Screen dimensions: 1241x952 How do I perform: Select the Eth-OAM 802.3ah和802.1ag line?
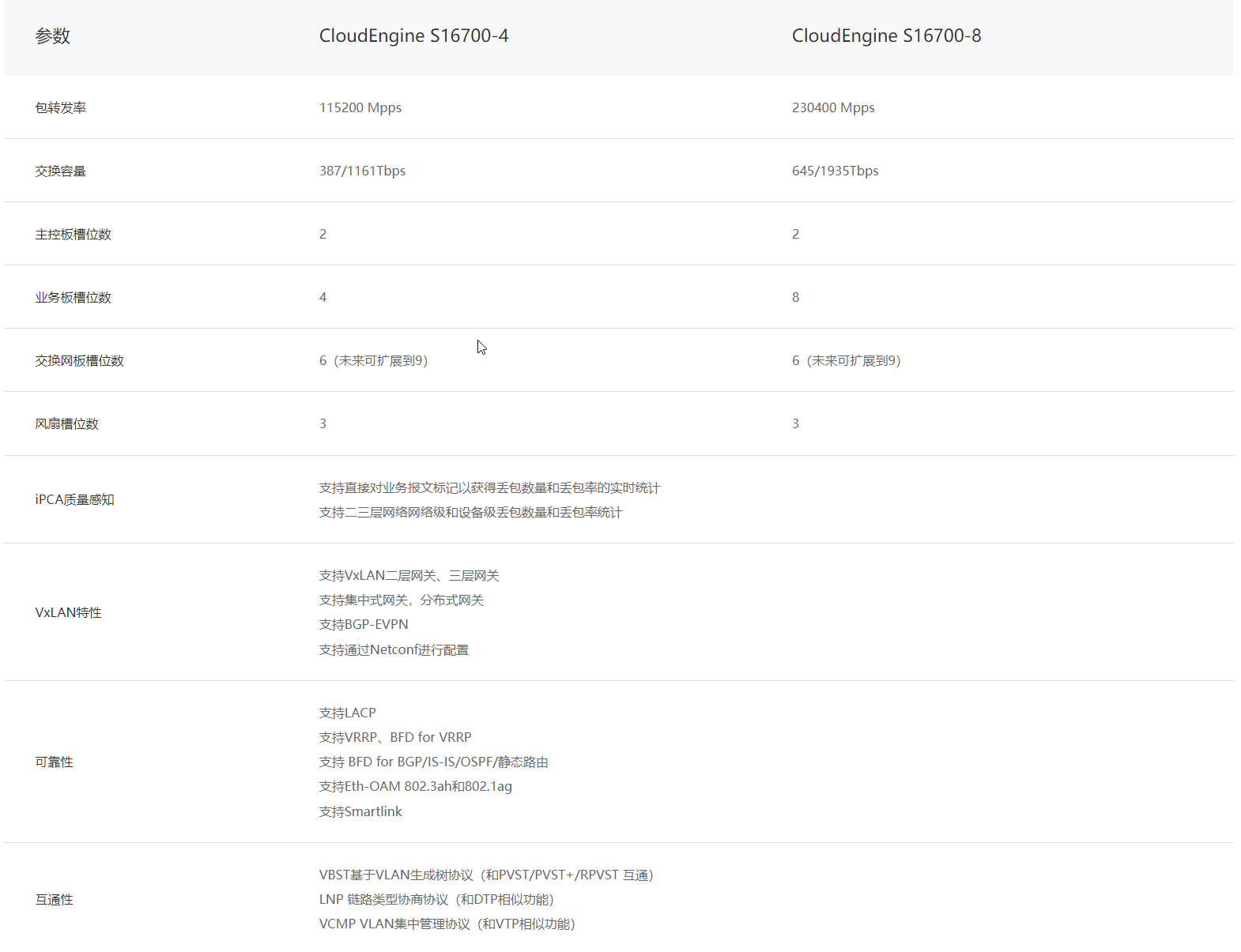[x=415, y=786]
